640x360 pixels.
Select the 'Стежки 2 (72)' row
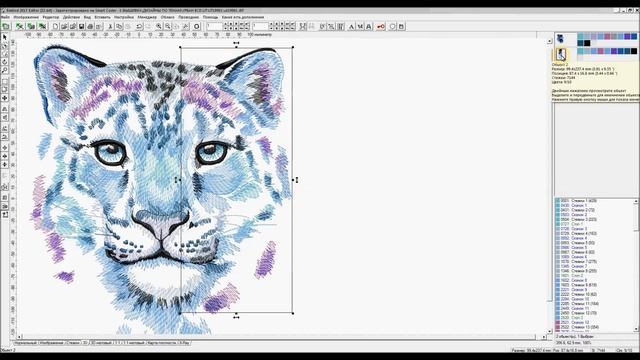coord(595,210)
